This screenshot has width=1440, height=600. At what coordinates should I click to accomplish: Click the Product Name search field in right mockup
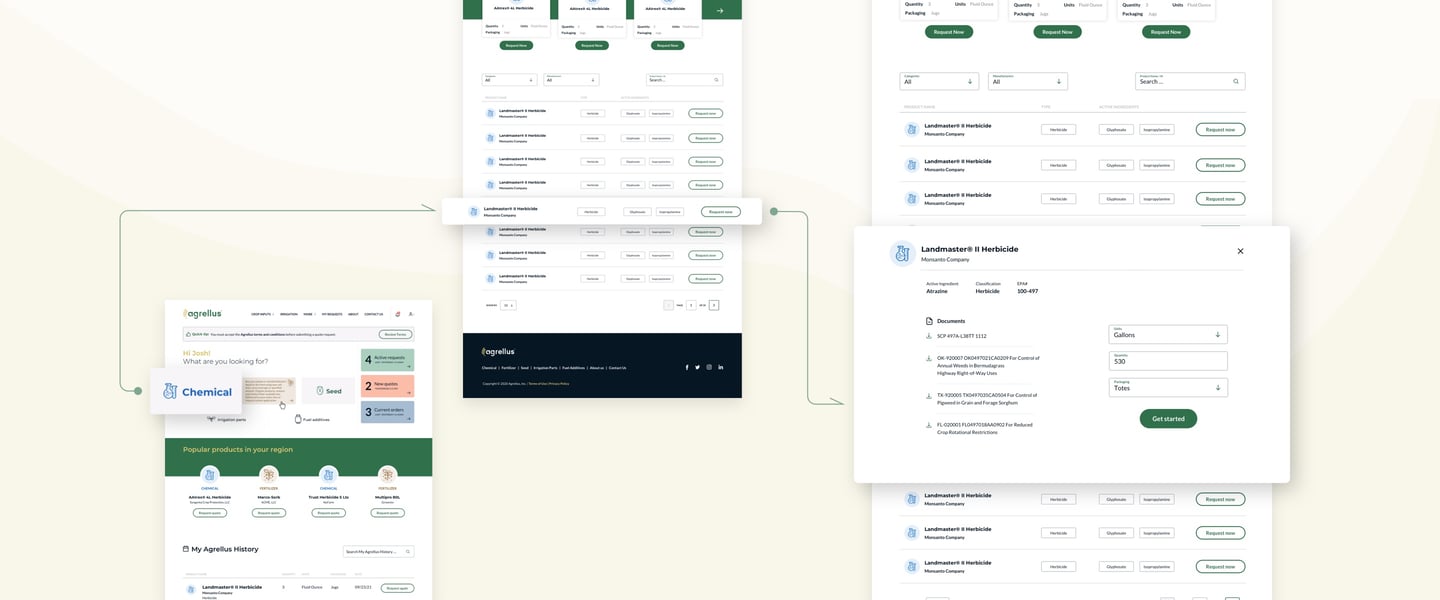(1190, 81)
